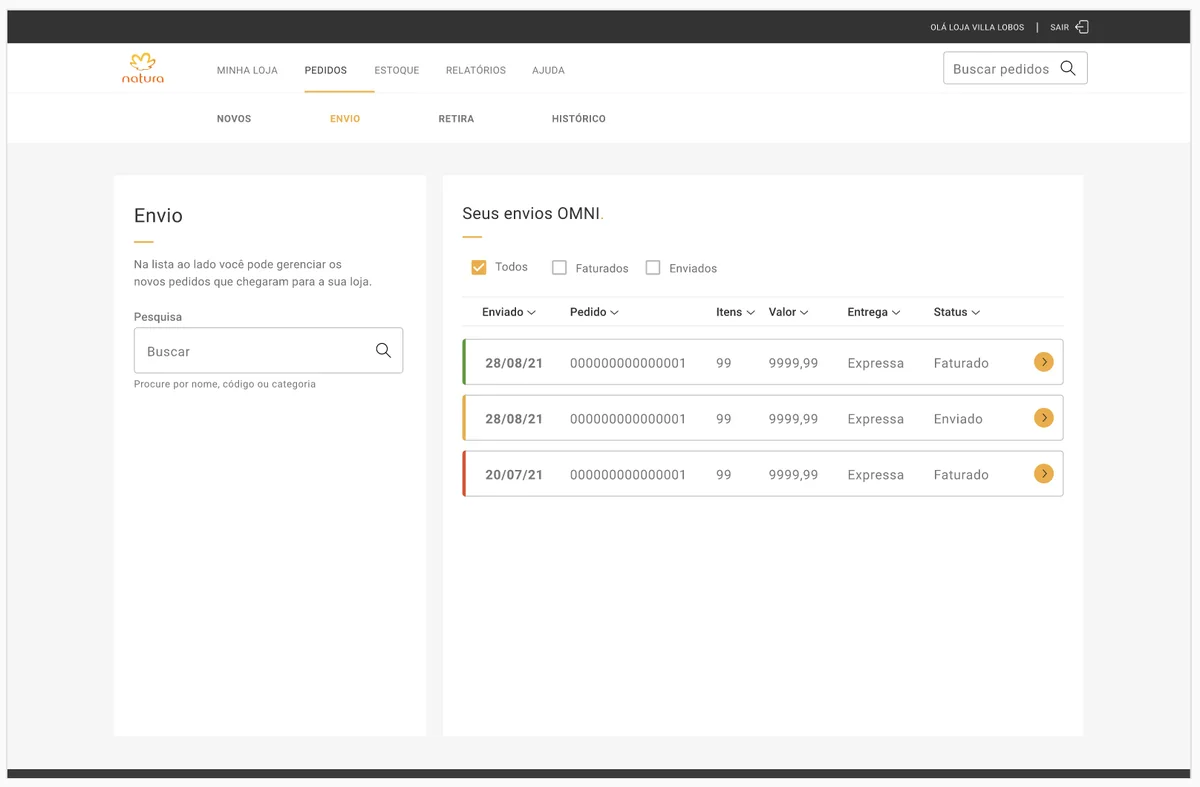Screen dimensions: 1200x787
Task: Sort by the Pedido column
Action: [x=594, y=312]
